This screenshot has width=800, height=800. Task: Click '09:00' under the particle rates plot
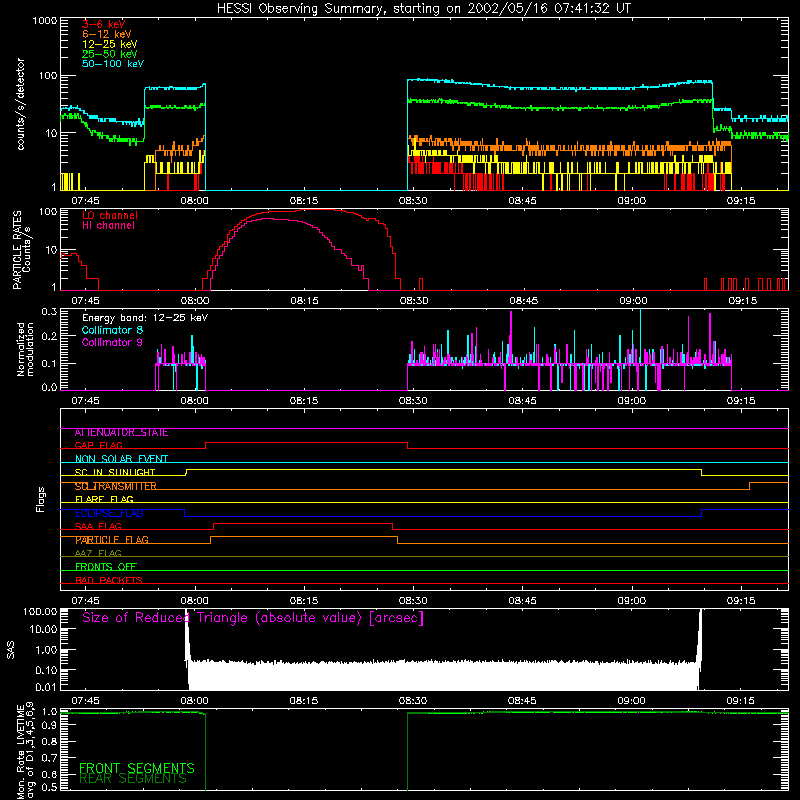click(x=633, y=301)
